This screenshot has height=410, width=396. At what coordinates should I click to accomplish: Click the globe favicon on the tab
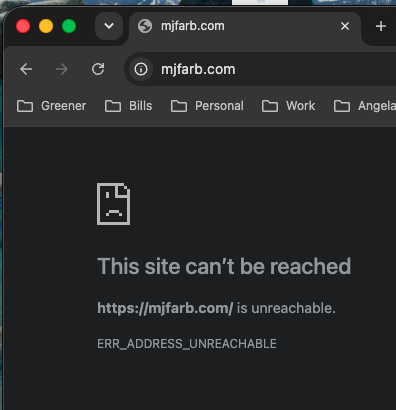(x=145, y=26)
